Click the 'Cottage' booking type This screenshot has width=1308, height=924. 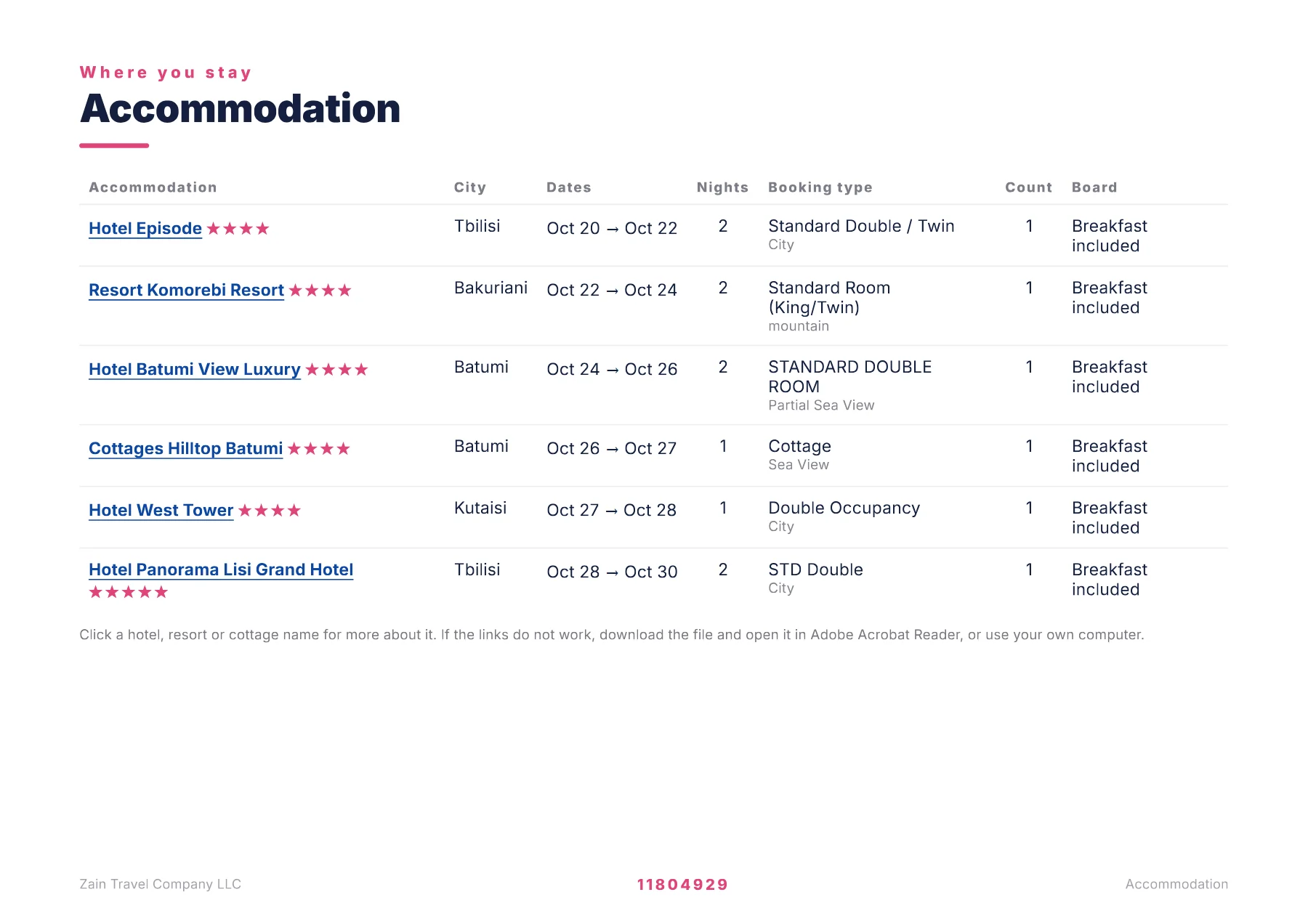(799, 446)
